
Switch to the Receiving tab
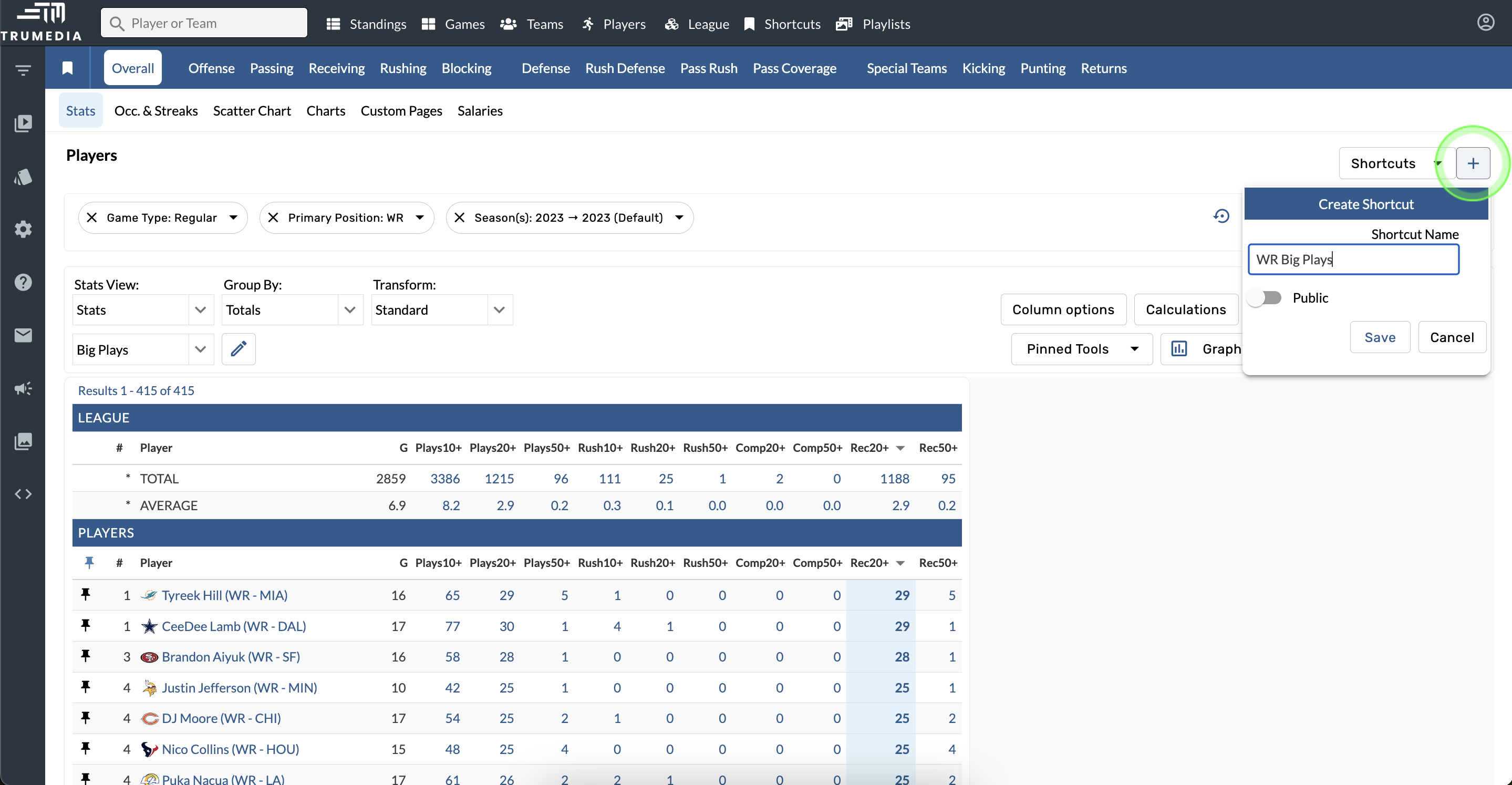[x=336, y=68]
